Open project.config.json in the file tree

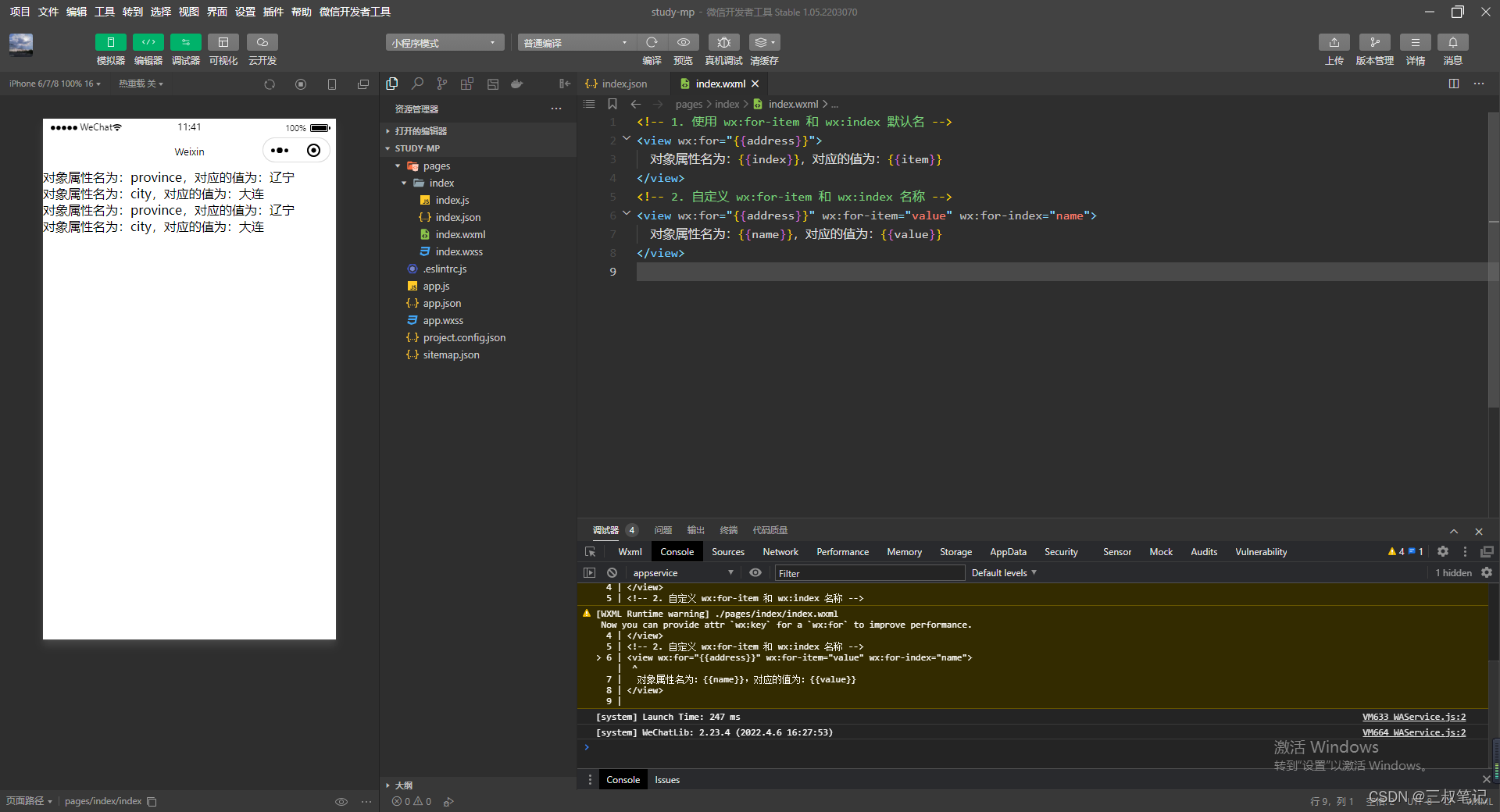pos(464,337)
